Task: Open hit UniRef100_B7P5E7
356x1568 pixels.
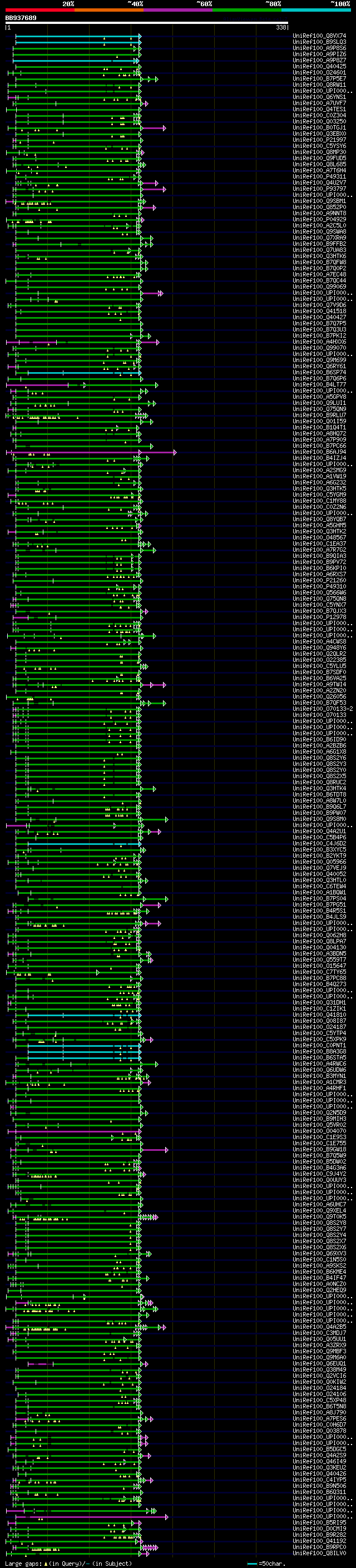Action: pos(319,78)
